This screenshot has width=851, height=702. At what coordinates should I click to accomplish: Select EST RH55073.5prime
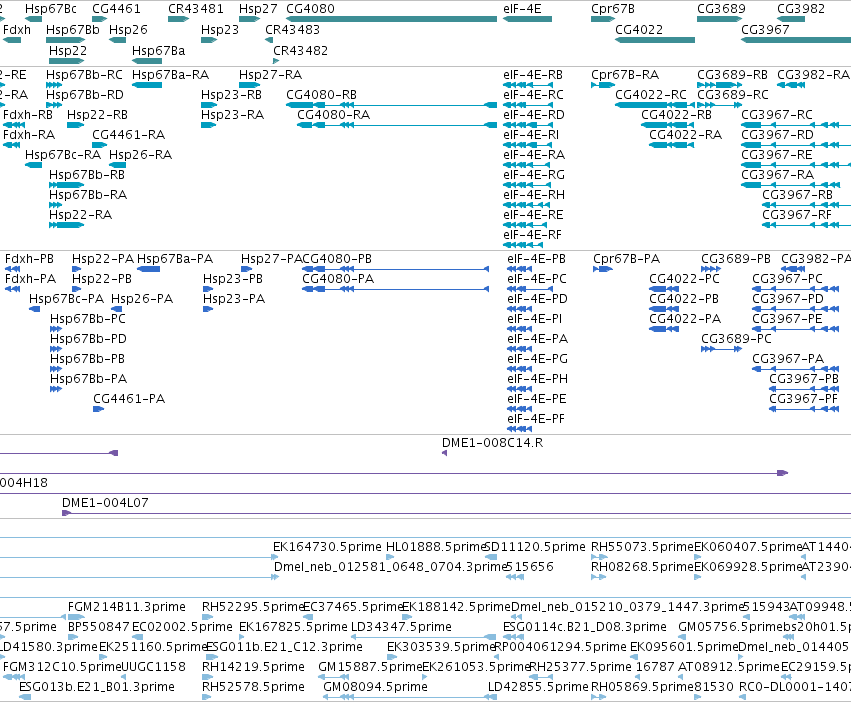click(x=642, y=546)
